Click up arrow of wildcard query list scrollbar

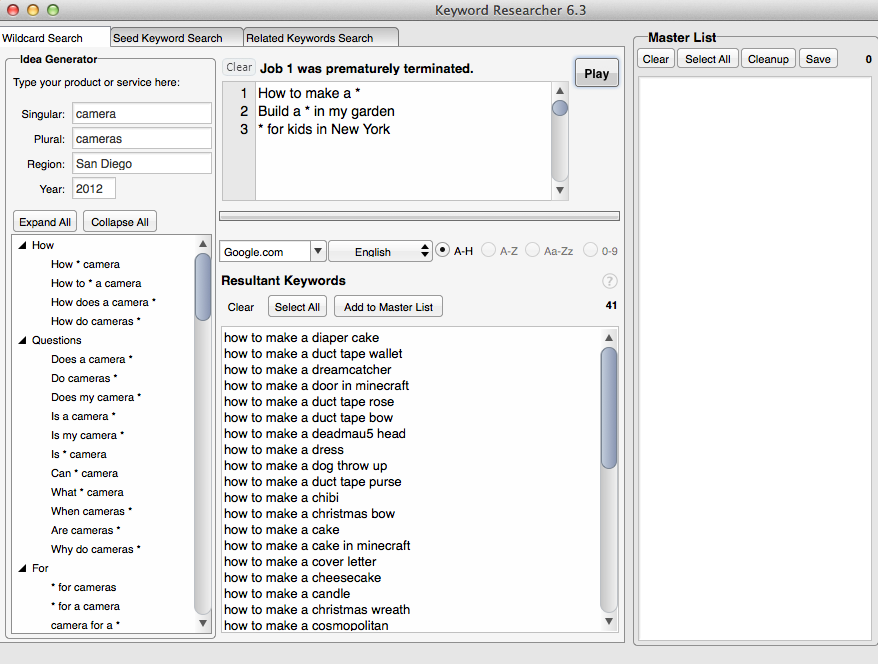pos(559,91)
